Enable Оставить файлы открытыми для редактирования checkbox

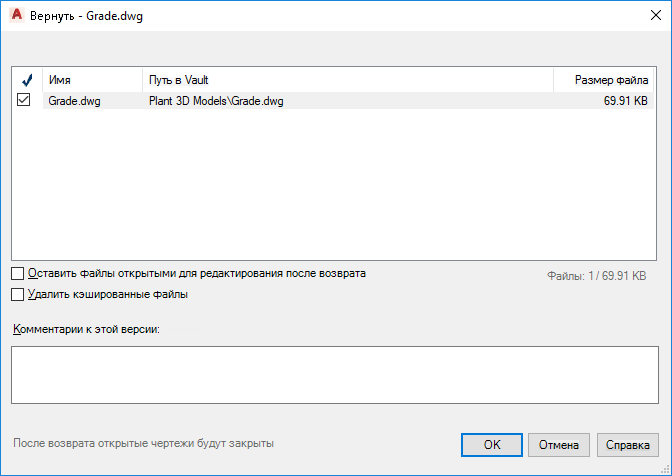[x=18, y=273]
